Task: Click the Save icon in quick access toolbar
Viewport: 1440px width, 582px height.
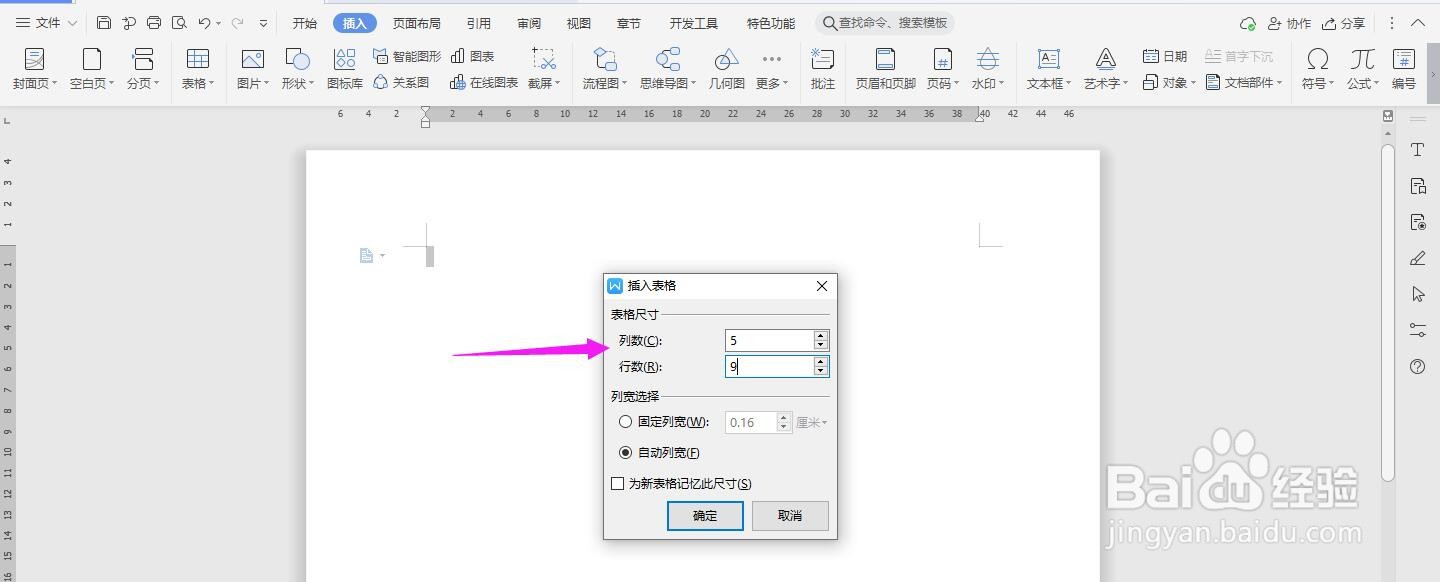Action: click(x=104, y=23)
